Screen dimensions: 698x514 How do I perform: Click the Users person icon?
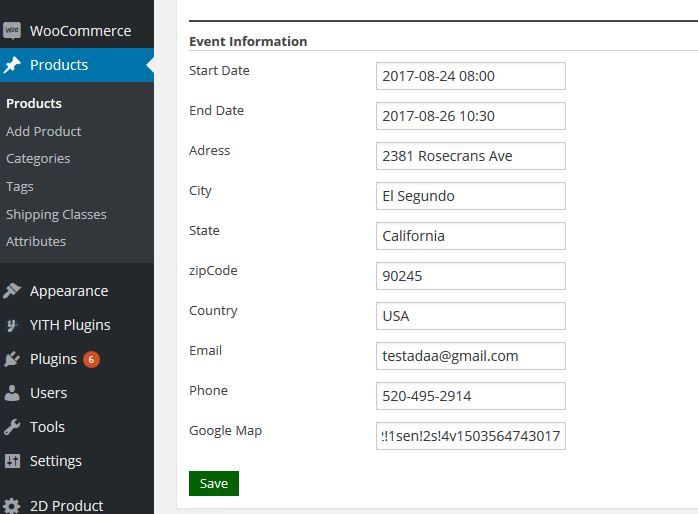[12, 393]
